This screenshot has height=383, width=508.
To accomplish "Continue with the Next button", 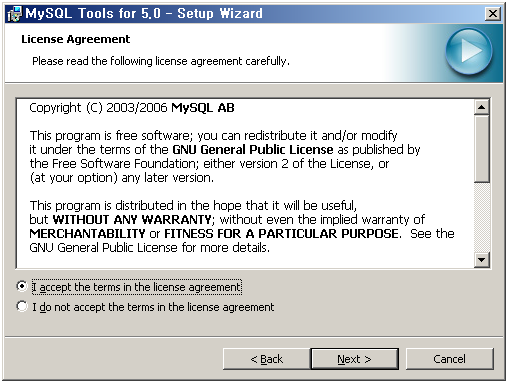I will pos(354,359).
